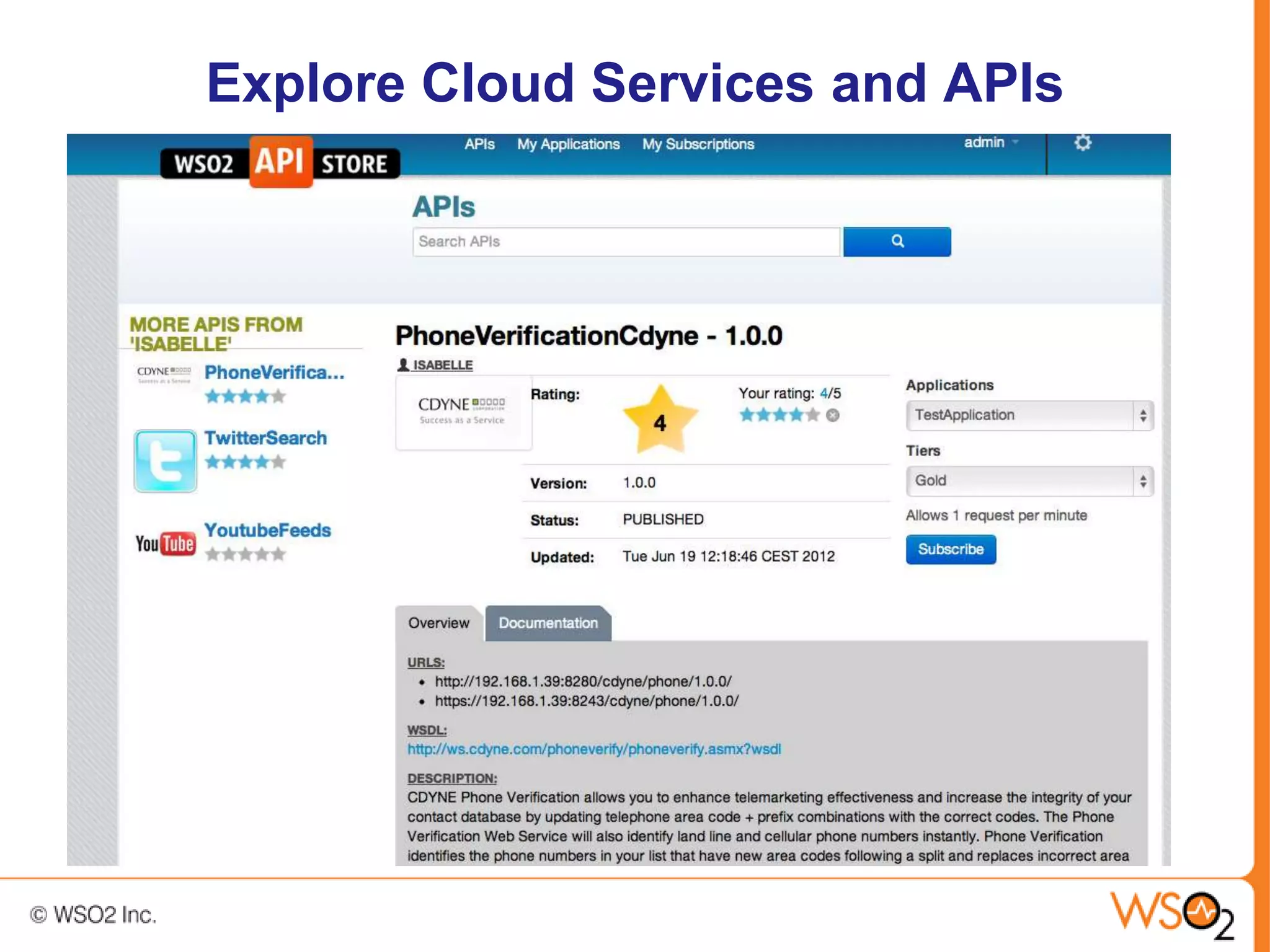Image resolution: width=1270 pixels, height=952 pixels.
Task: Expand the admin user menu
Action: pyautogui.click(x=991, y=143)
